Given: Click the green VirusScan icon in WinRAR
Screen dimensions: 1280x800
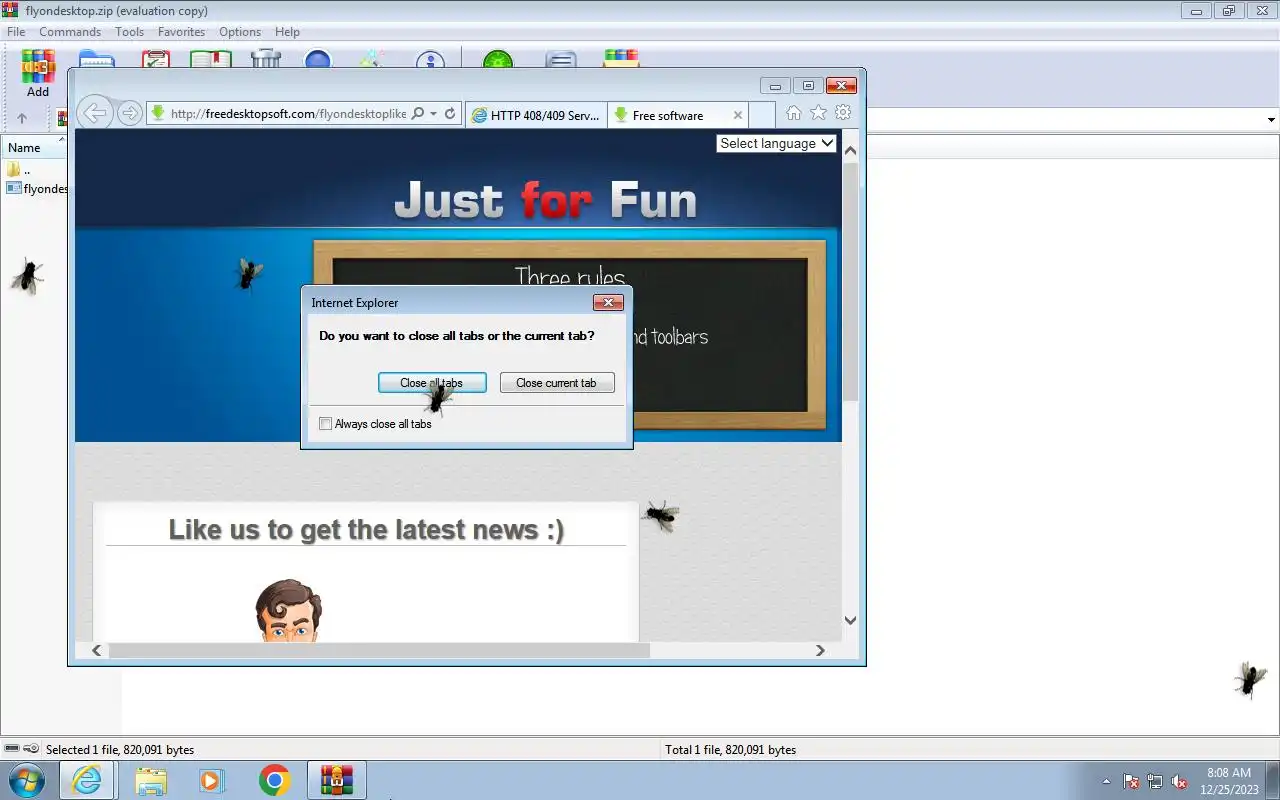Looking at the screenshot, I should [497, 60].
